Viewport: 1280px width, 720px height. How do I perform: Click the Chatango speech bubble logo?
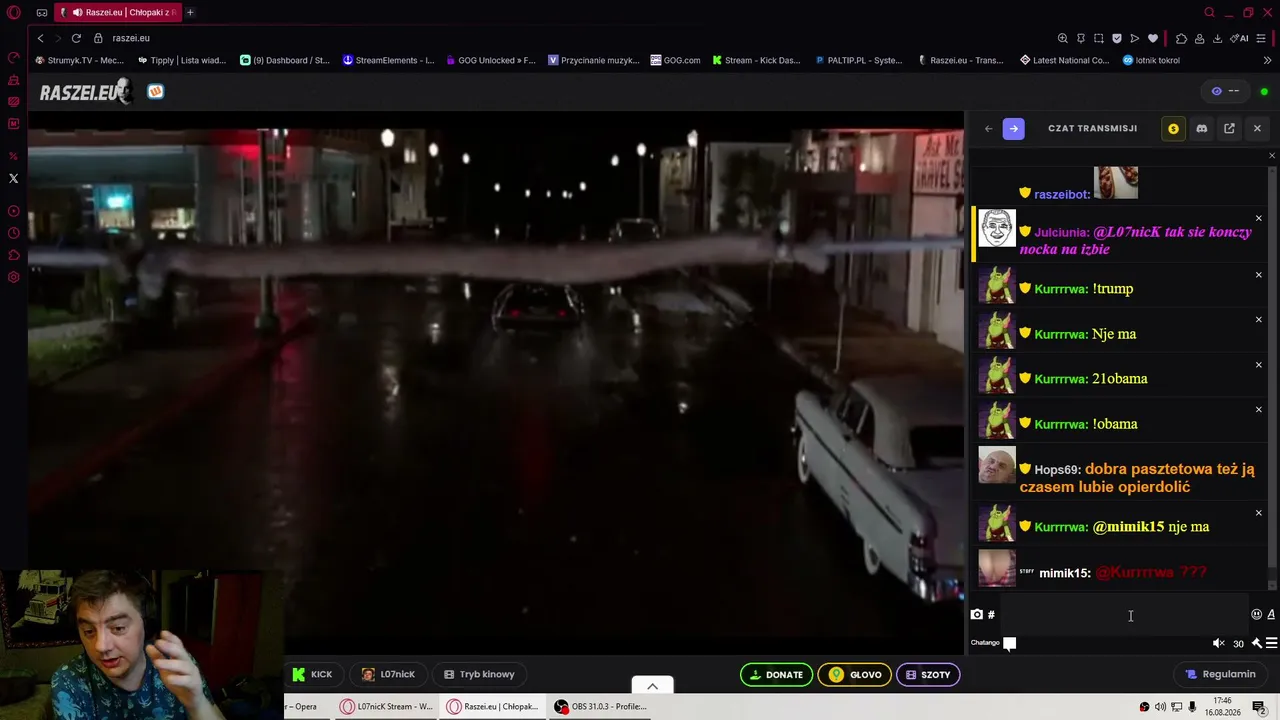pos(1010,644)
